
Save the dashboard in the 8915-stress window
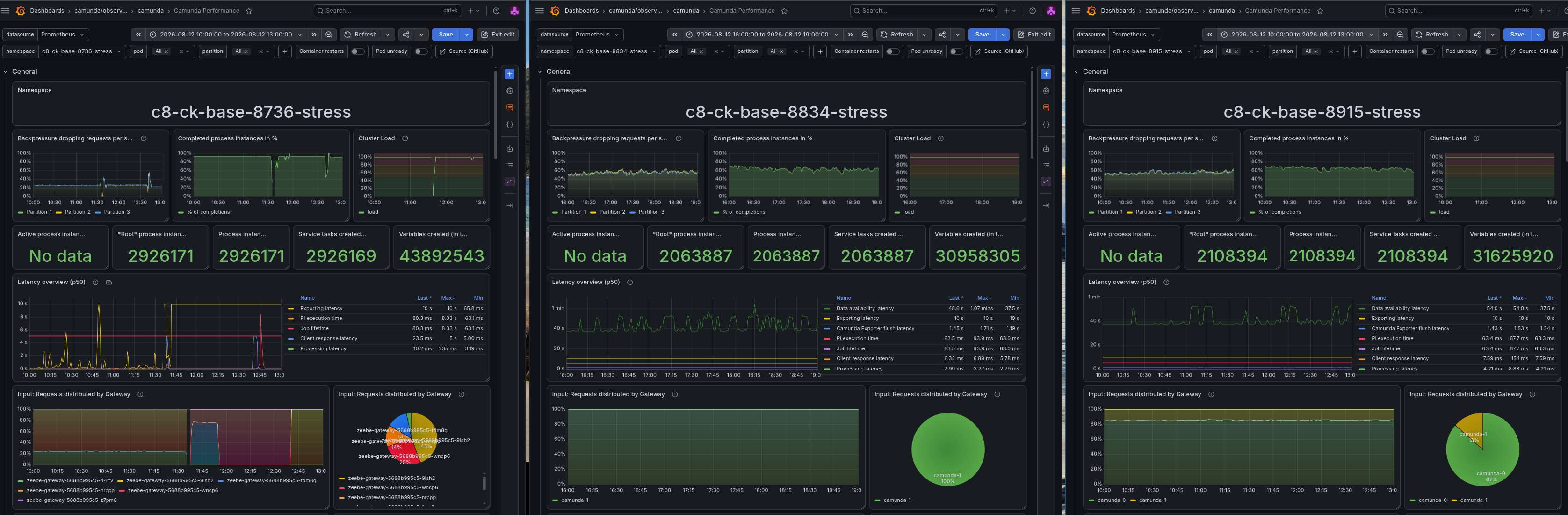pos(1517,35)
